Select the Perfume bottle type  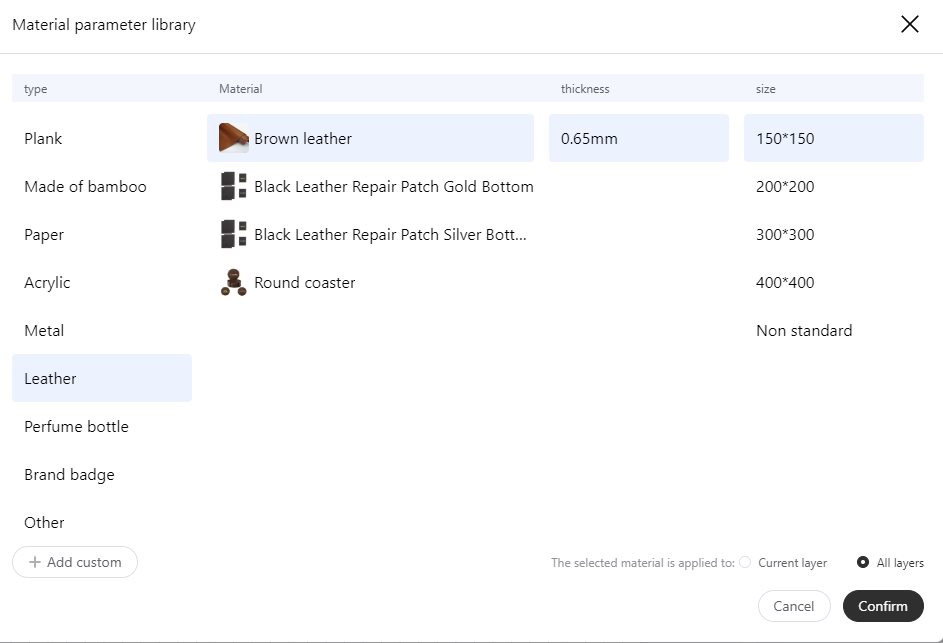pos(76,426)
